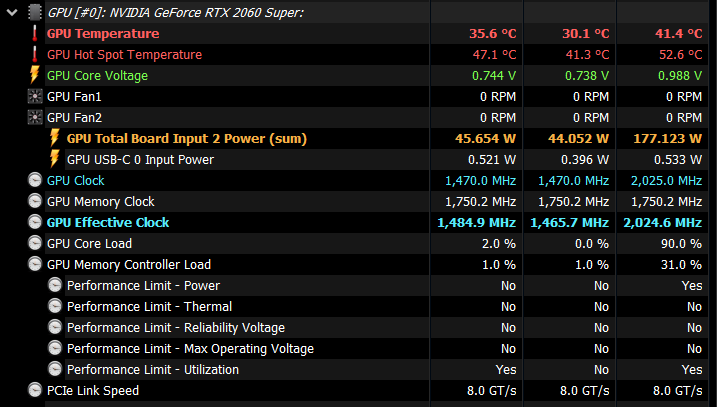This screenshot has height=407, width=717.
Task: Click the icon beside Performance Limit - Max Operating Voltage
Action: 55,348
